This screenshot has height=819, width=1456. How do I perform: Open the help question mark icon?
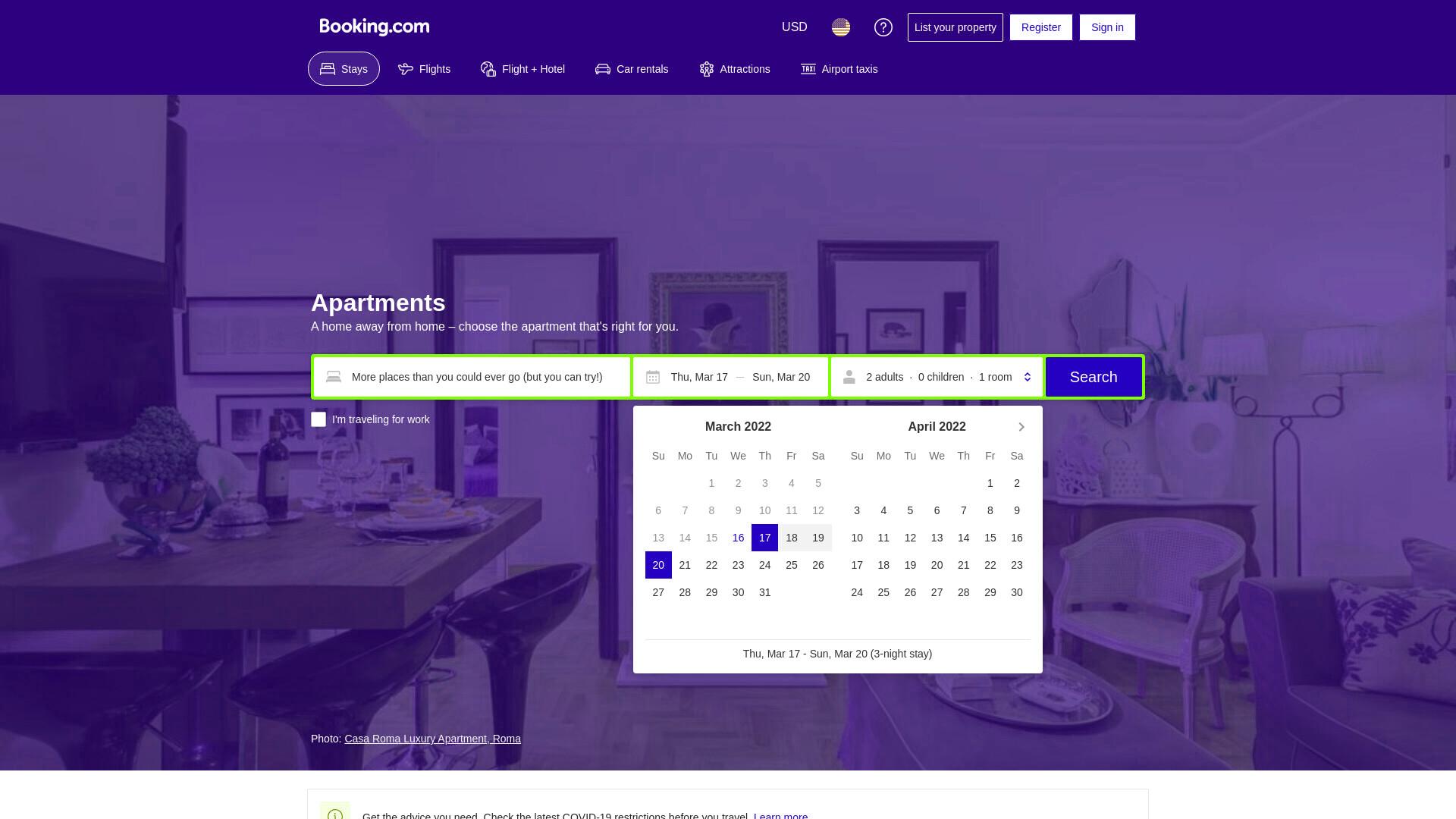[x=883, y=27]
